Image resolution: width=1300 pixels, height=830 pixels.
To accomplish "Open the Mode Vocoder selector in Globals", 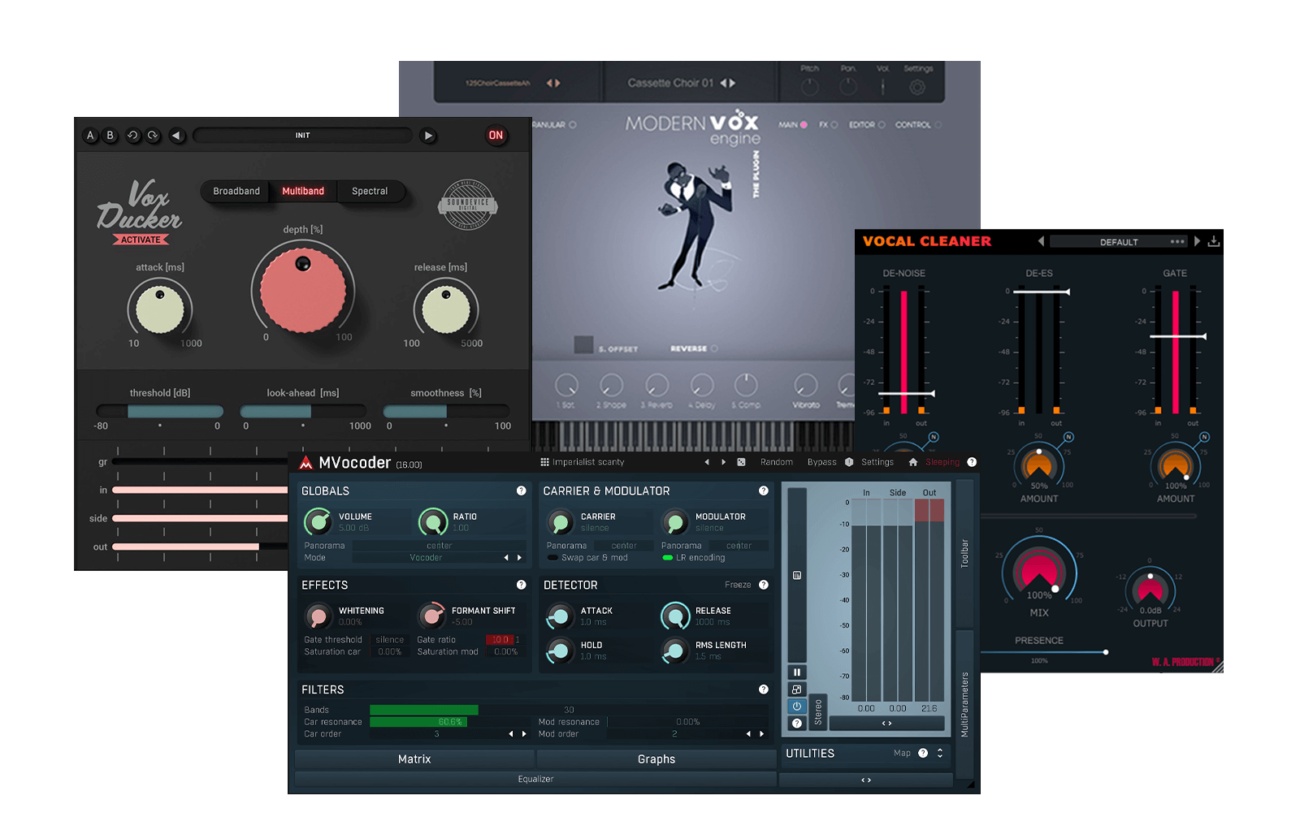I will (426, 558).
